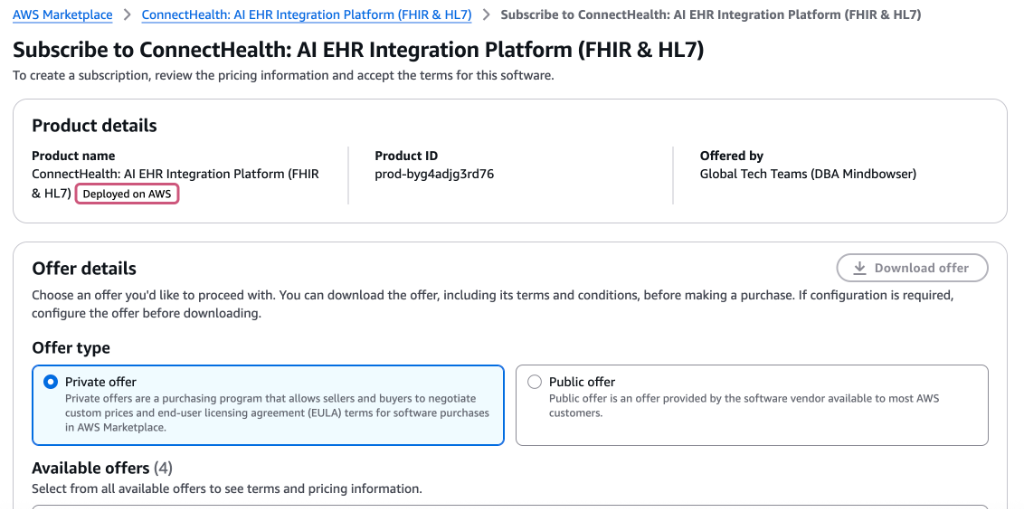The height and width of the screenshot is (509, 1024).
Task: Click the current Subscribe page breadcrumb text
Action: [710, 15]
